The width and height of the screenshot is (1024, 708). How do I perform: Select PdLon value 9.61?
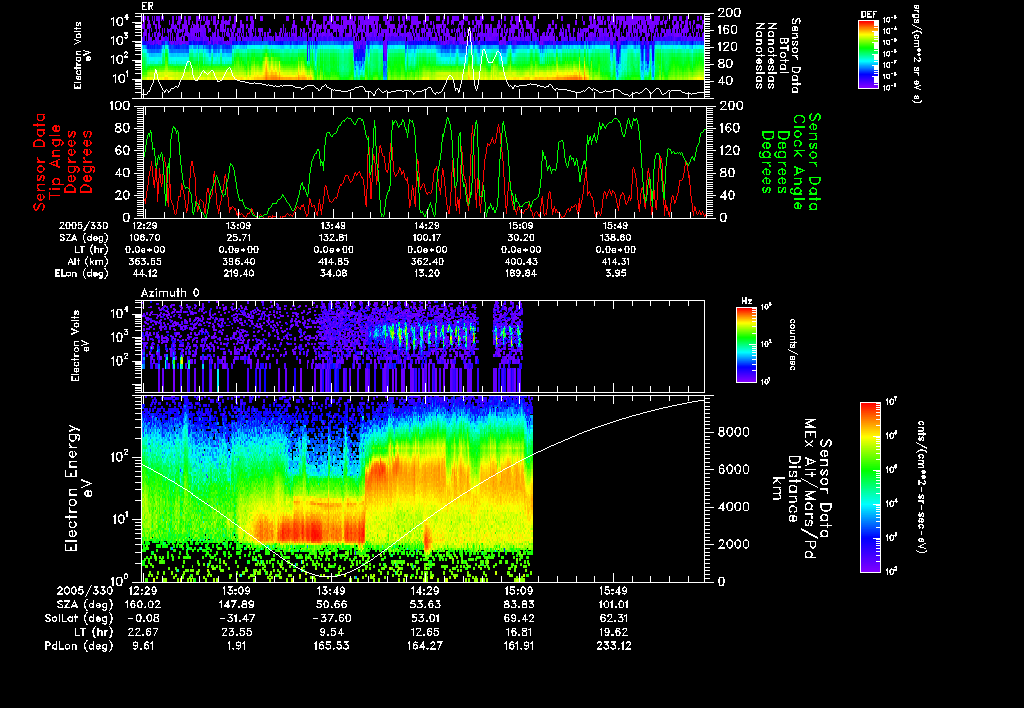[144, 645]
